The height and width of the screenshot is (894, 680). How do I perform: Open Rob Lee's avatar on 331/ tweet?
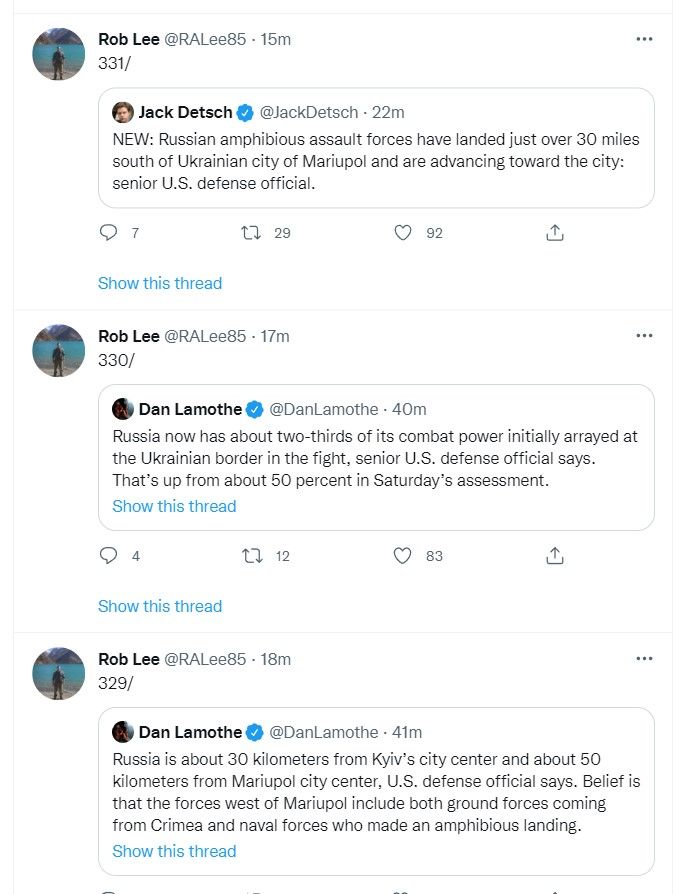[x=59, y=54]
